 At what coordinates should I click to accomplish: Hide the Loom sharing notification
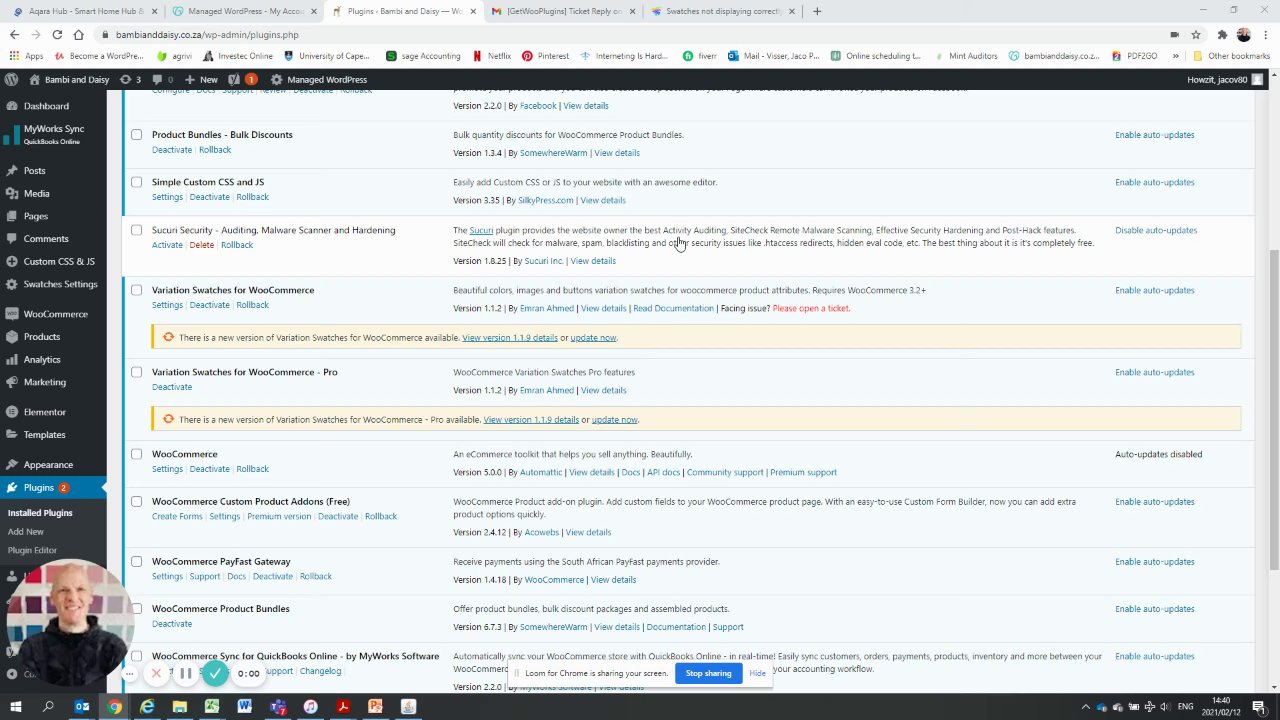tap(757, 673)
